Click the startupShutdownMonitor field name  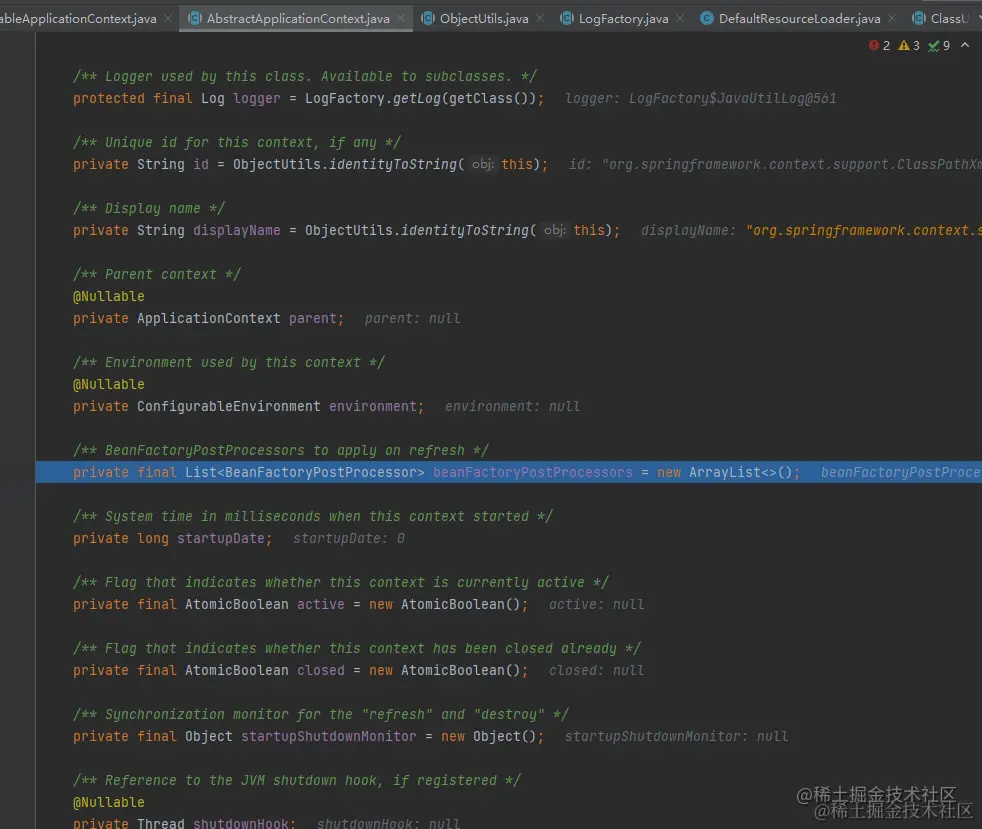[329, 736]
